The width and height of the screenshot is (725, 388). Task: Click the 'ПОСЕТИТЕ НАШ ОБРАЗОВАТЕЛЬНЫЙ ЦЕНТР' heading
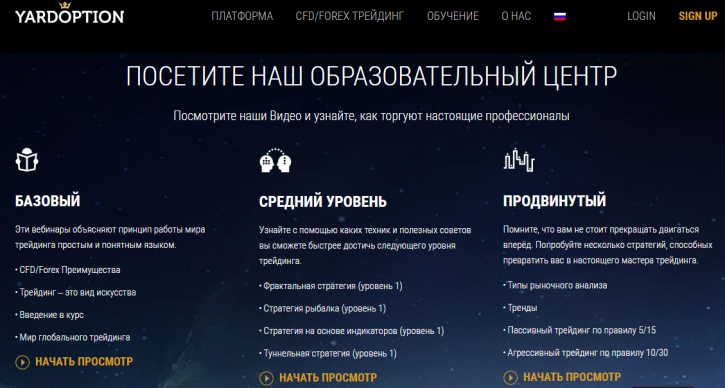(x=371, y=76)
